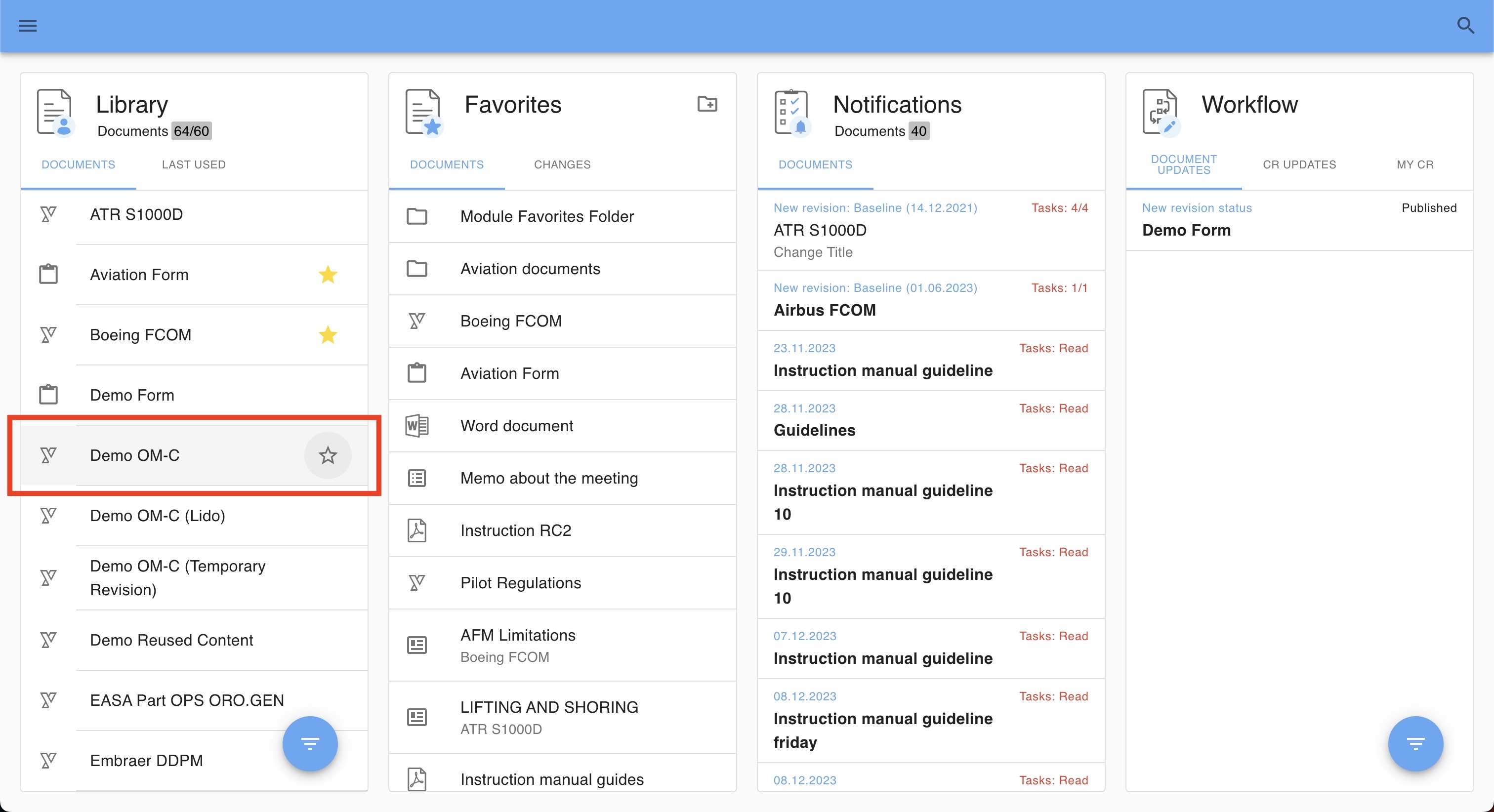This screenshot has width=1494, height=812.
Task: Open the hamburger navigation menu
Action: [x=27, y=26]
